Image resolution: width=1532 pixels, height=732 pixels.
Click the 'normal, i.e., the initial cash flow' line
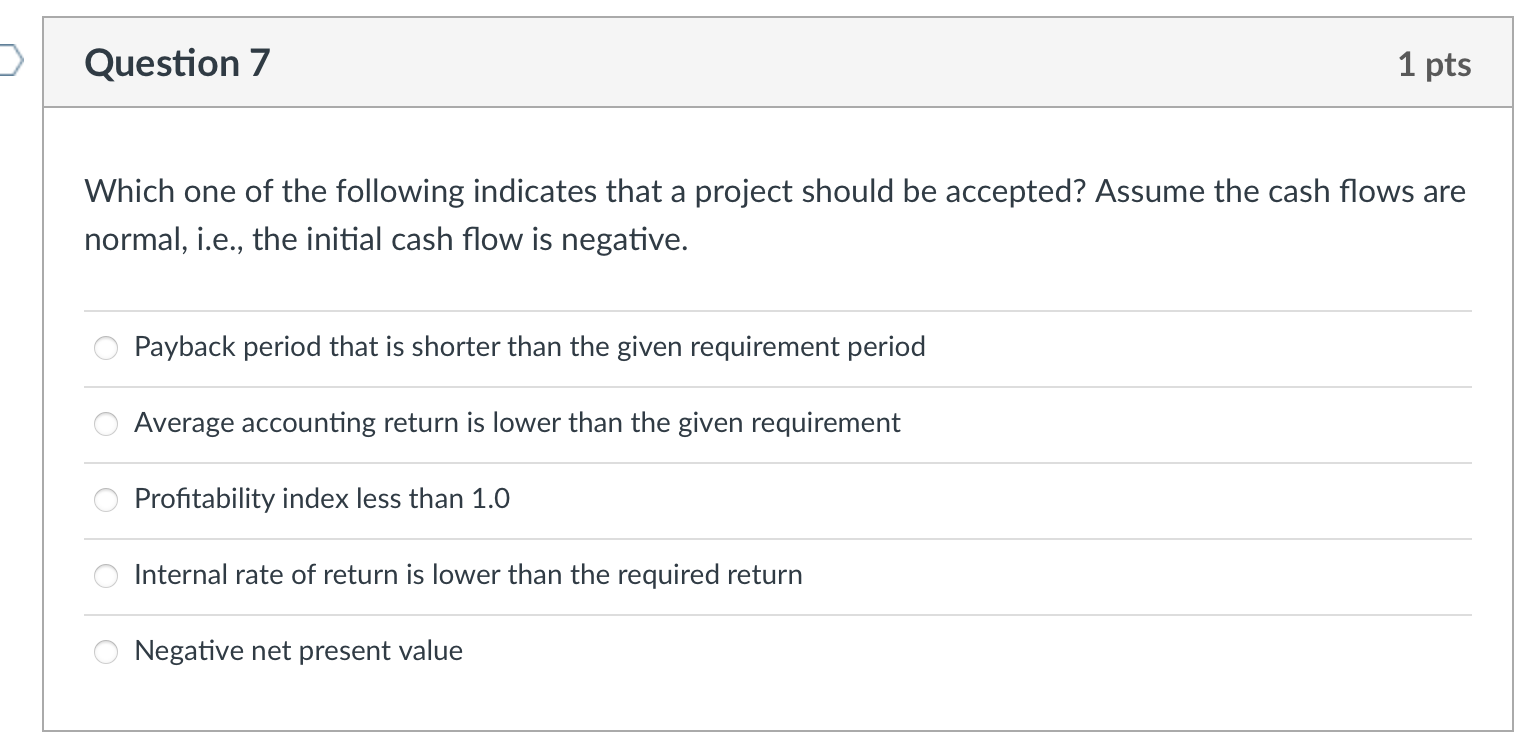[386, 242]
